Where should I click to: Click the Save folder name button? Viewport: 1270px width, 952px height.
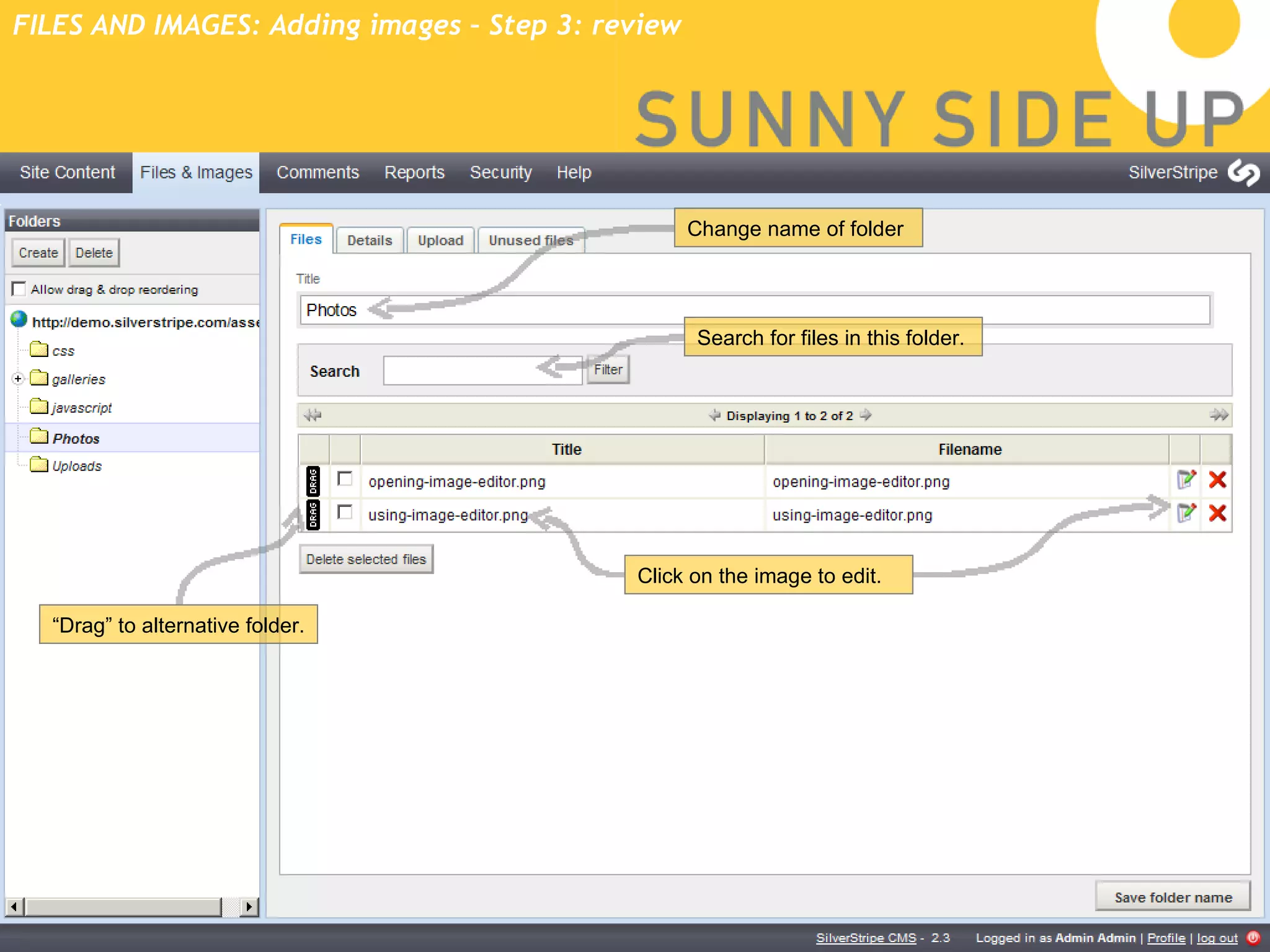coord(1173,897)
